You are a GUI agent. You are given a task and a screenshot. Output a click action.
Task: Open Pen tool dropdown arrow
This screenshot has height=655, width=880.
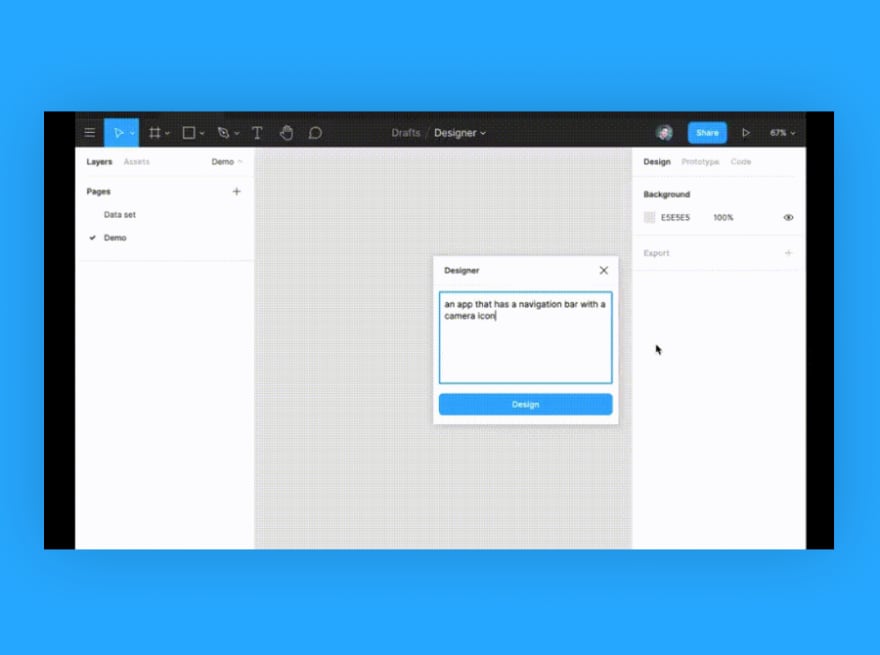pos(237,134)
